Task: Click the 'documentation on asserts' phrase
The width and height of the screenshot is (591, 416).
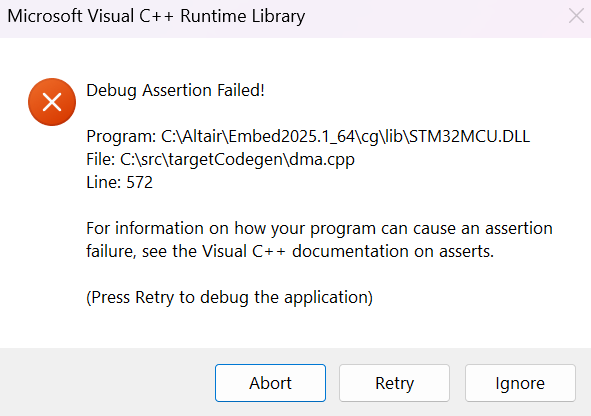Action: [x=393, y=251]
